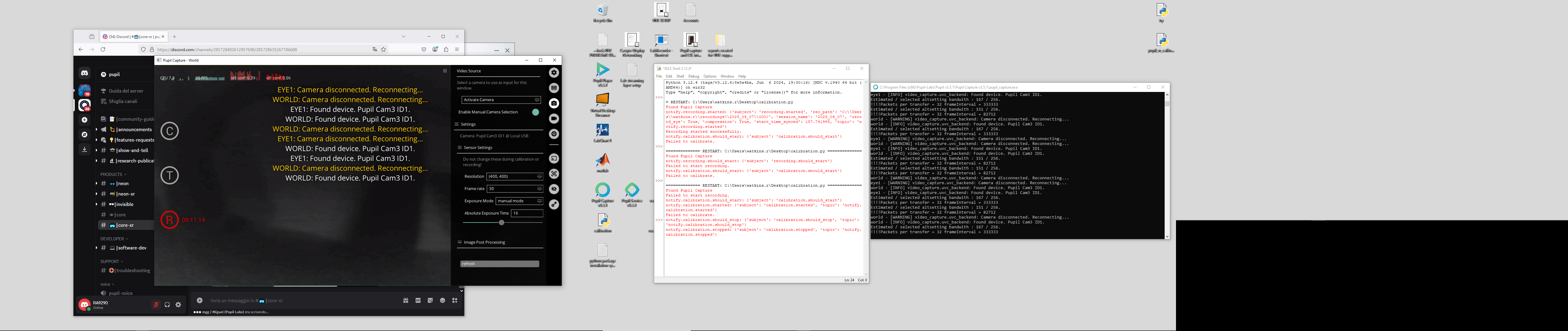Select the LabChart 8 desktop icon
The width and height of the screenshot is (1568, 331).
click(x=602, y=133)
